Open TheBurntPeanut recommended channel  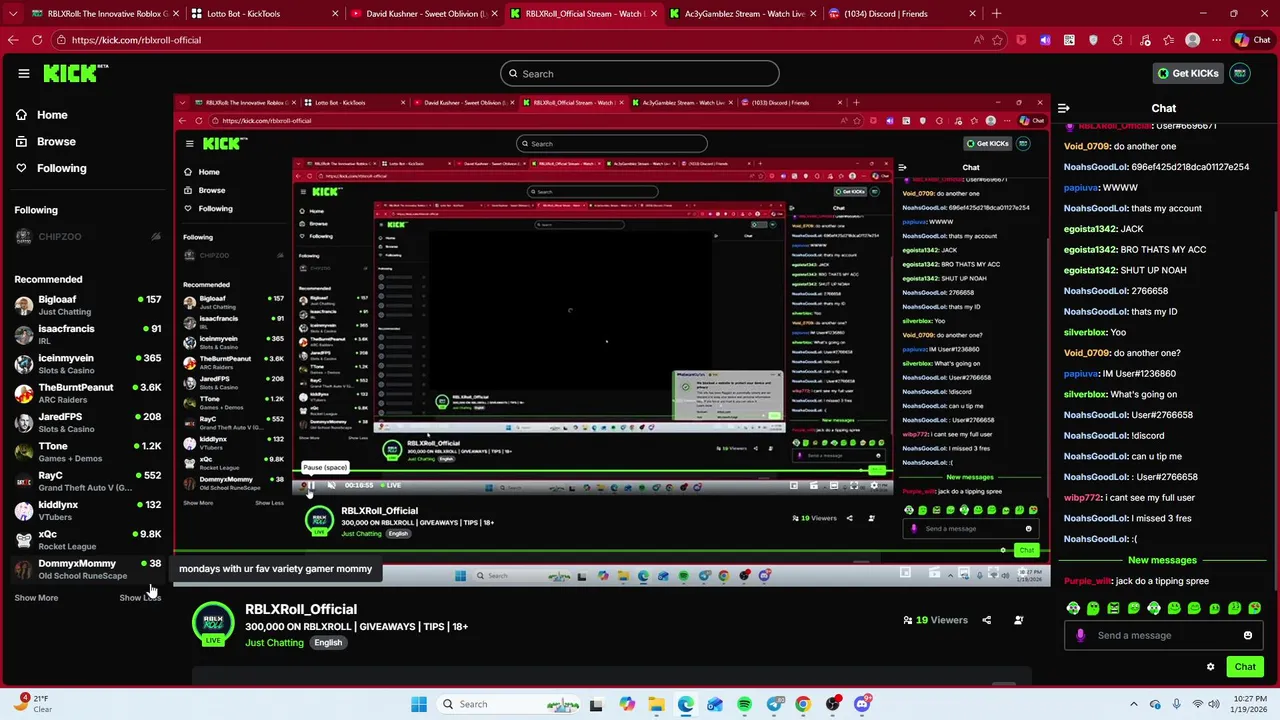click(x=88, y=393)
